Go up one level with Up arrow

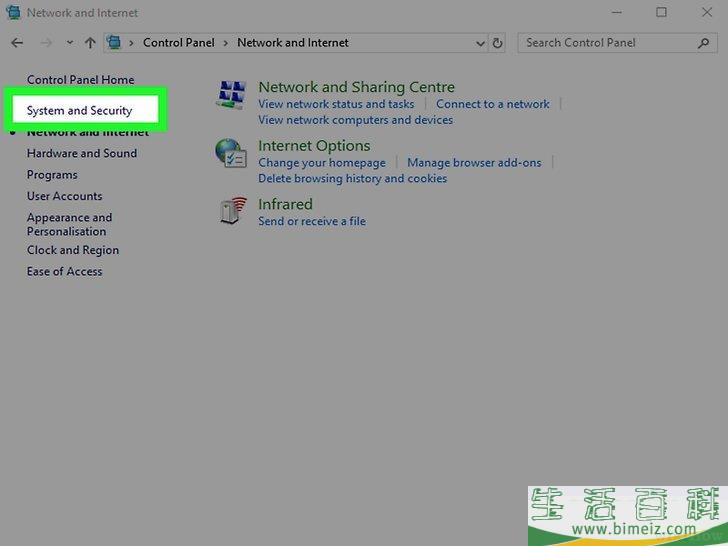click(x=90, y=43)
